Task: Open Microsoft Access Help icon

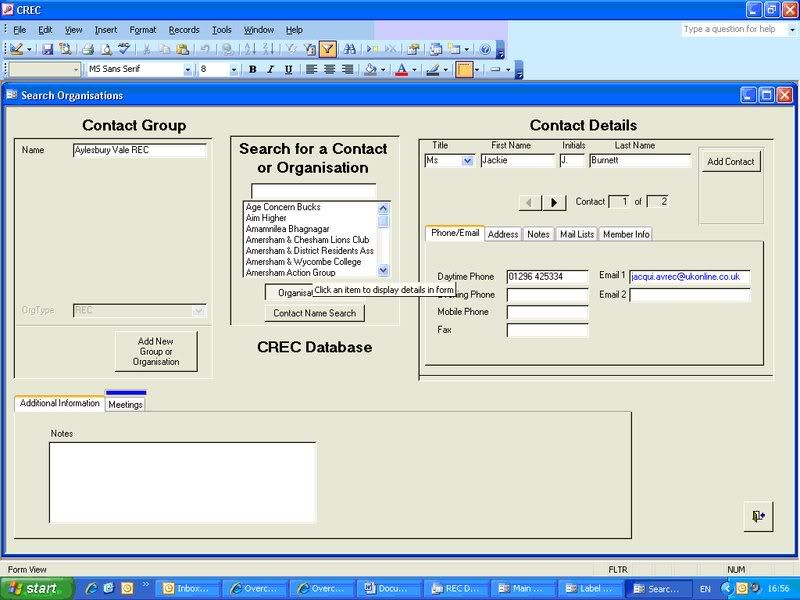Action: click(485, 49)
